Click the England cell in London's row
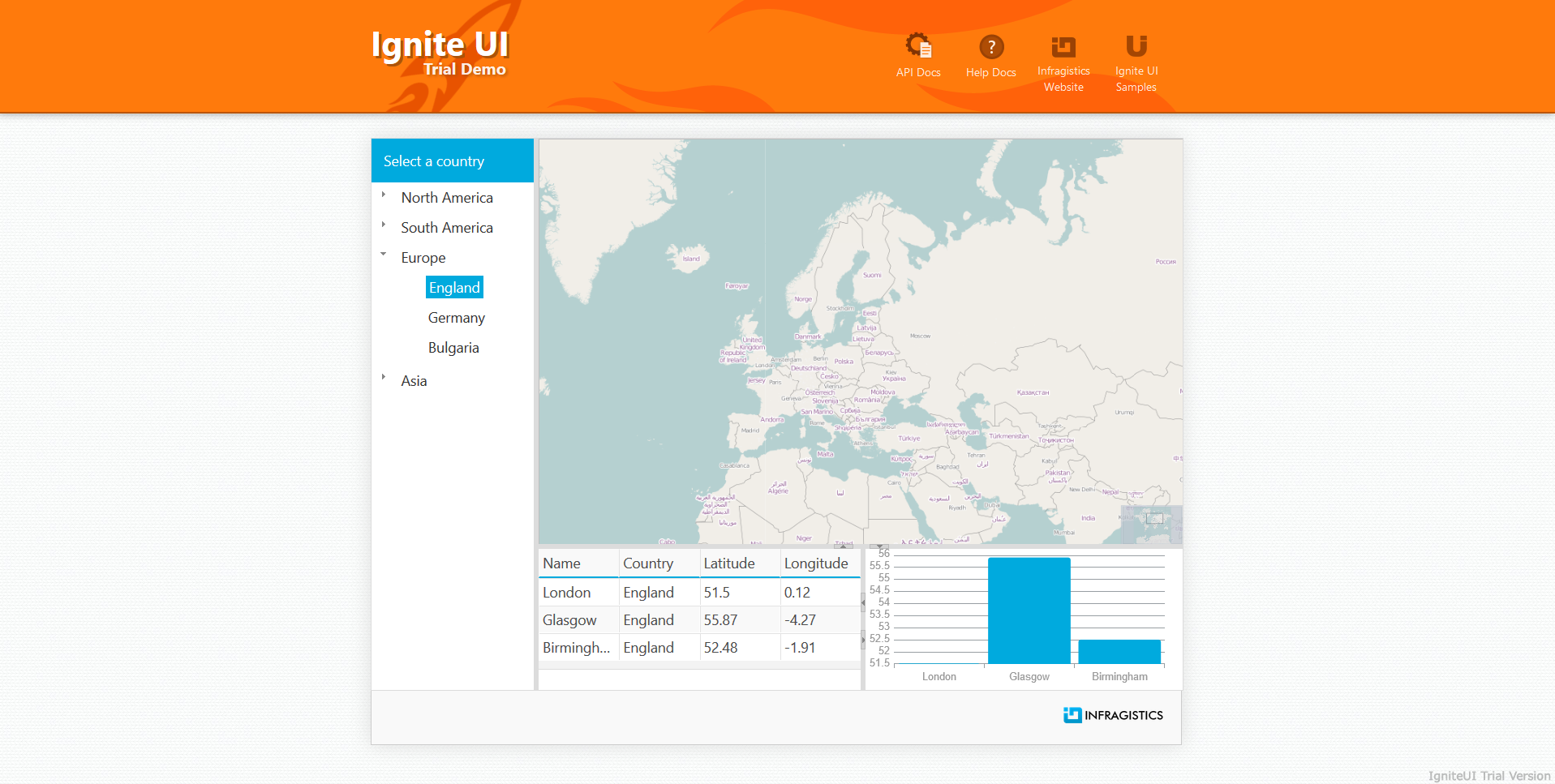This screenshot has width=1555, height=784. (659, 593)
